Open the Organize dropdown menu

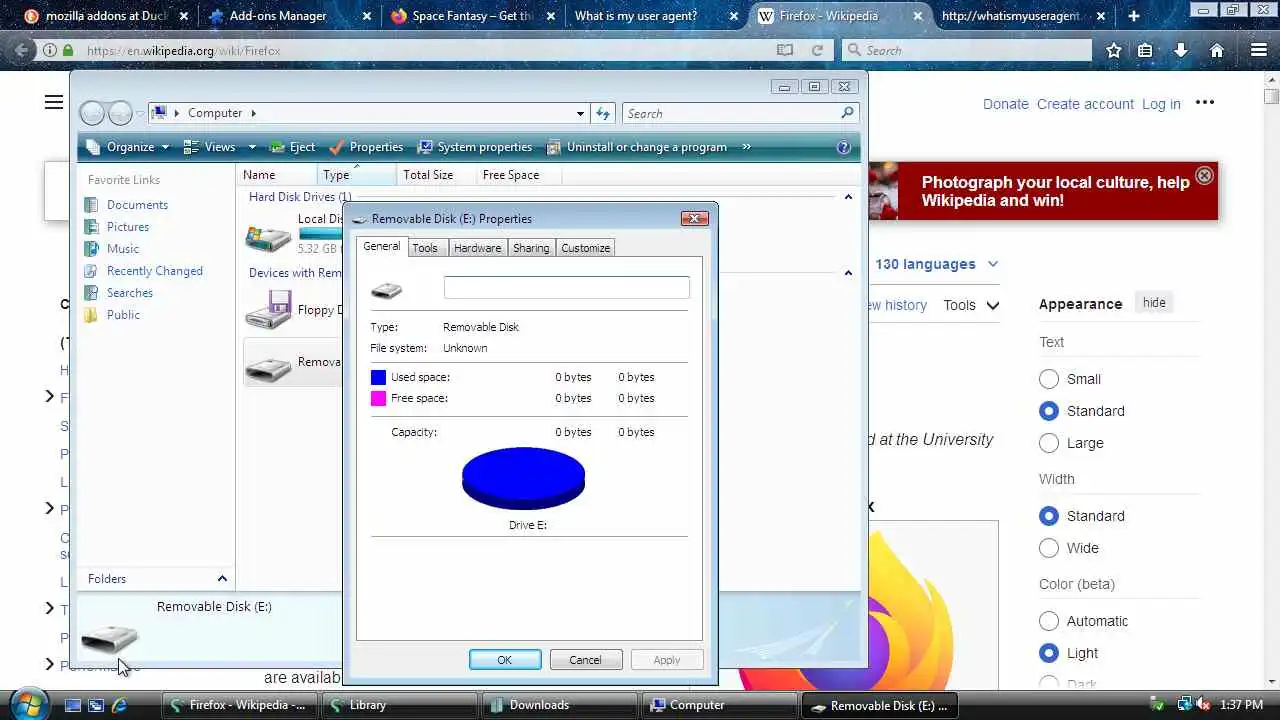pyautogui.click(x=127, y=147)
